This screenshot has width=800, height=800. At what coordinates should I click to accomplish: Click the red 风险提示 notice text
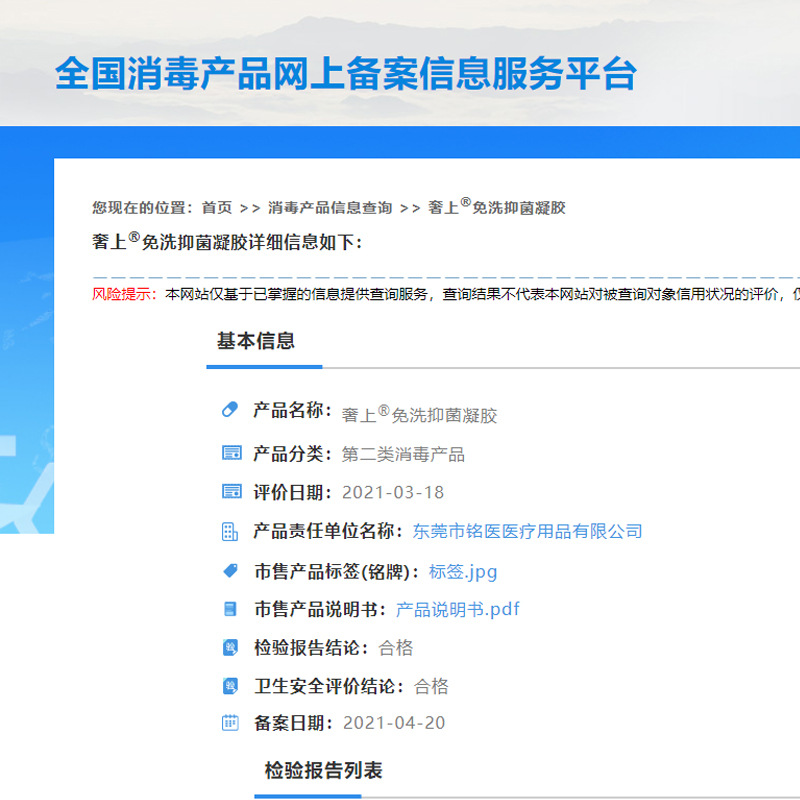[x=124, y=294]
